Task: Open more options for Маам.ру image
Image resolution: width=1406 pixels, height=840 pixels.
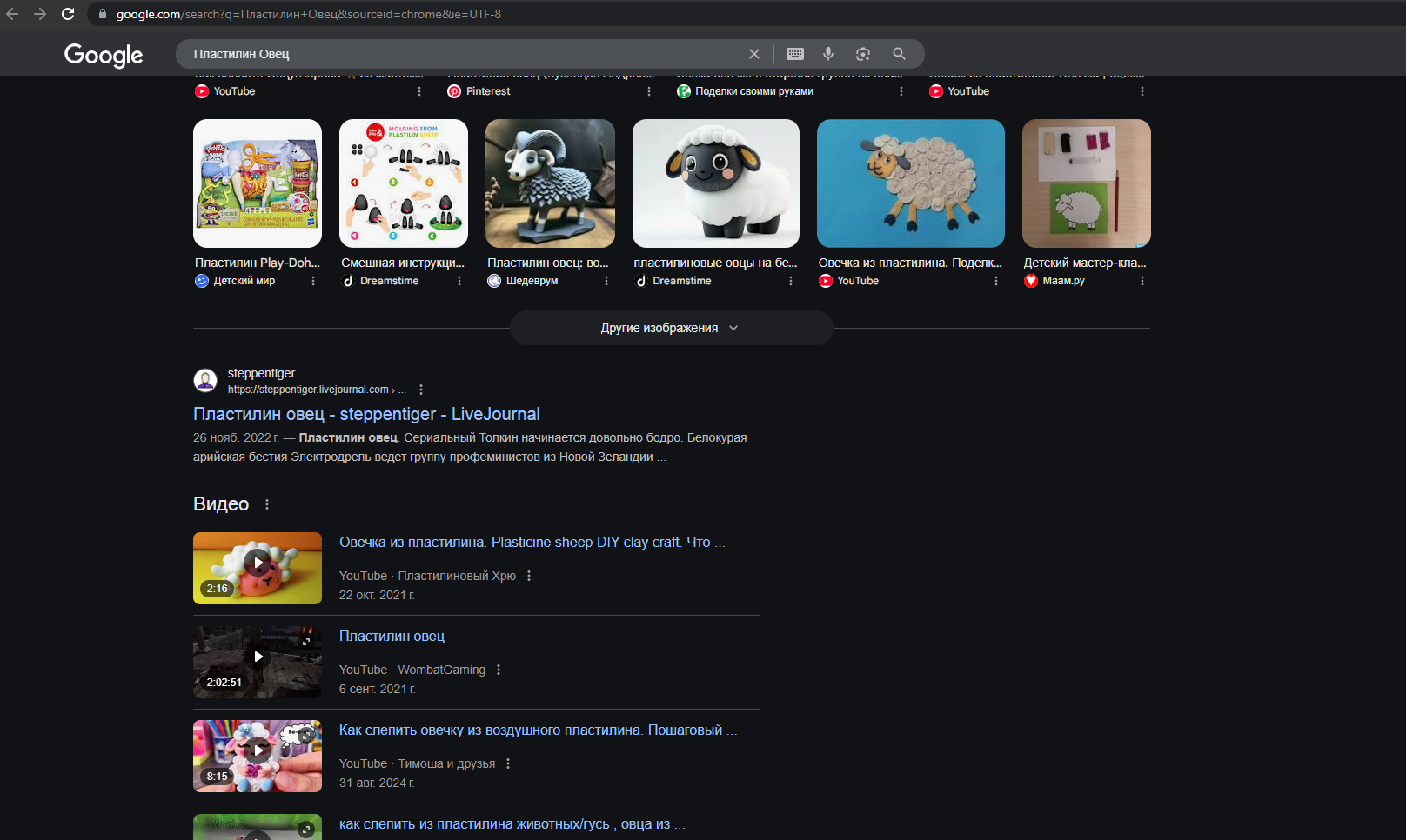Action: [x=1142, y=281]
